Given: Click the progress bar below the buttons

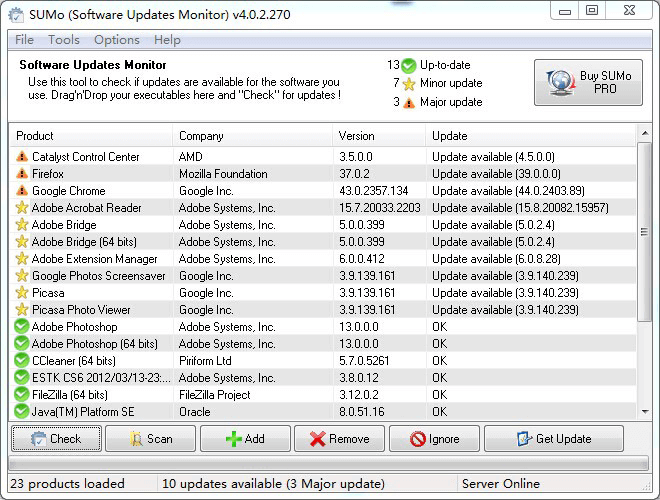Looking at the screenshot, I should tap(328, 463).
